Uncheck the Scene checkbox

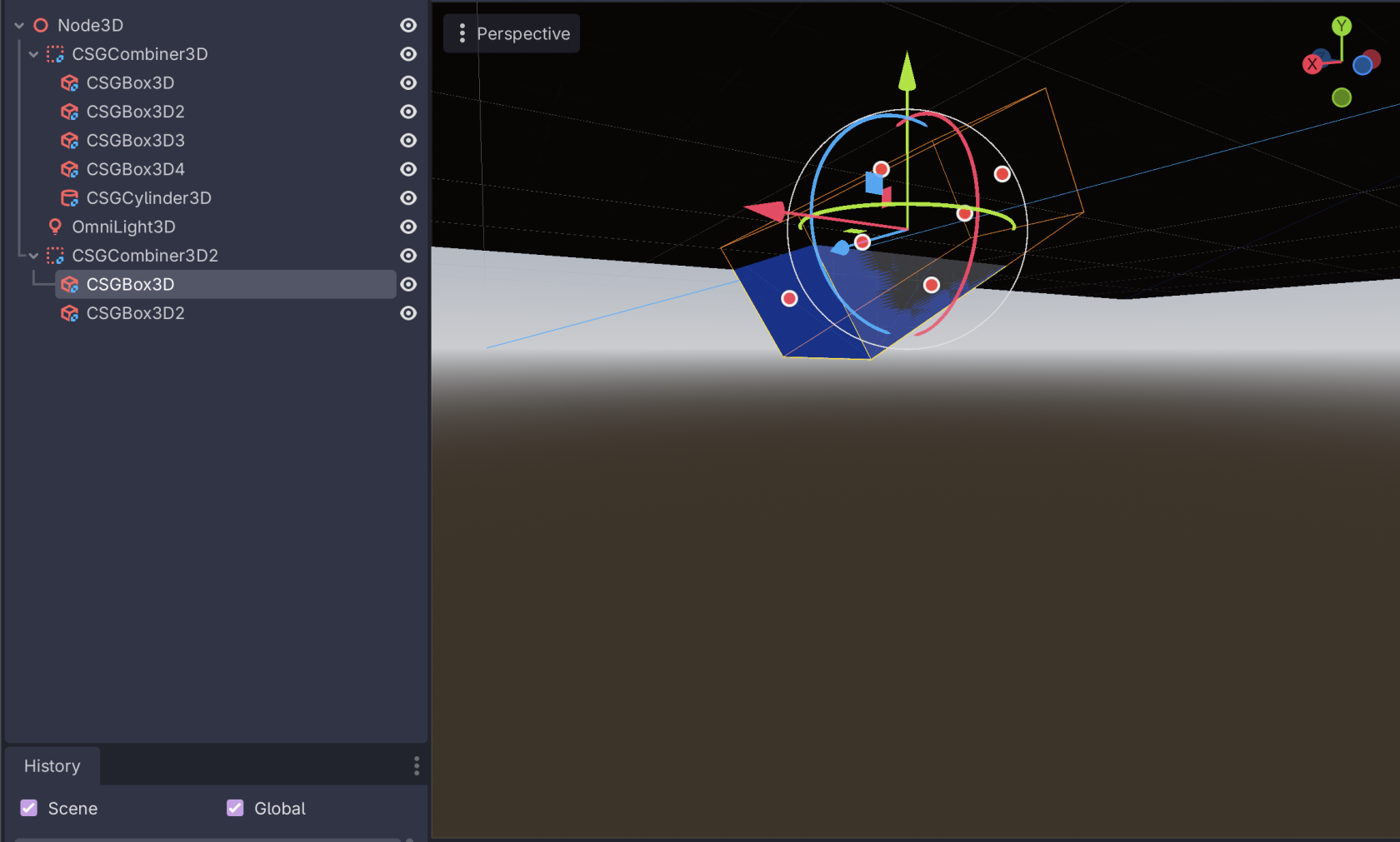coord(27,807)
